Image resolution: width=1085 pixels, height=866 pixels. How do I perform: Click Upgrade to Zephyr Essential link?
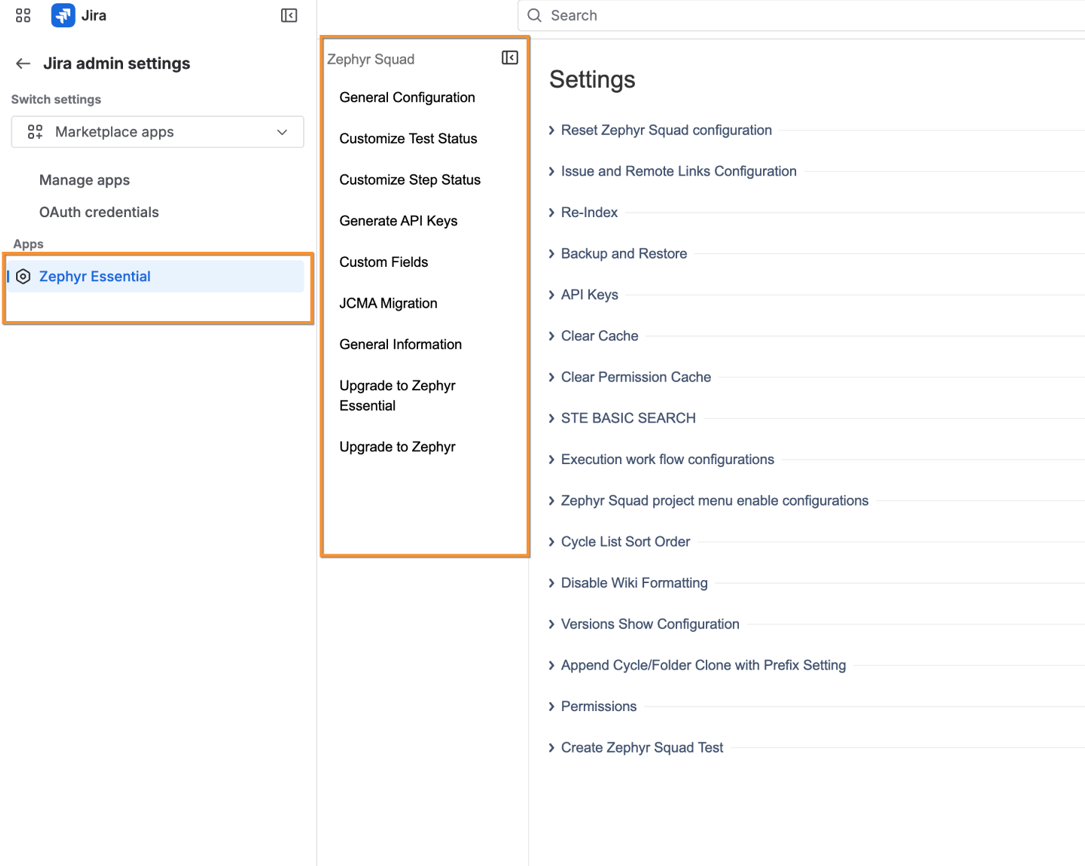click(397, 396)
